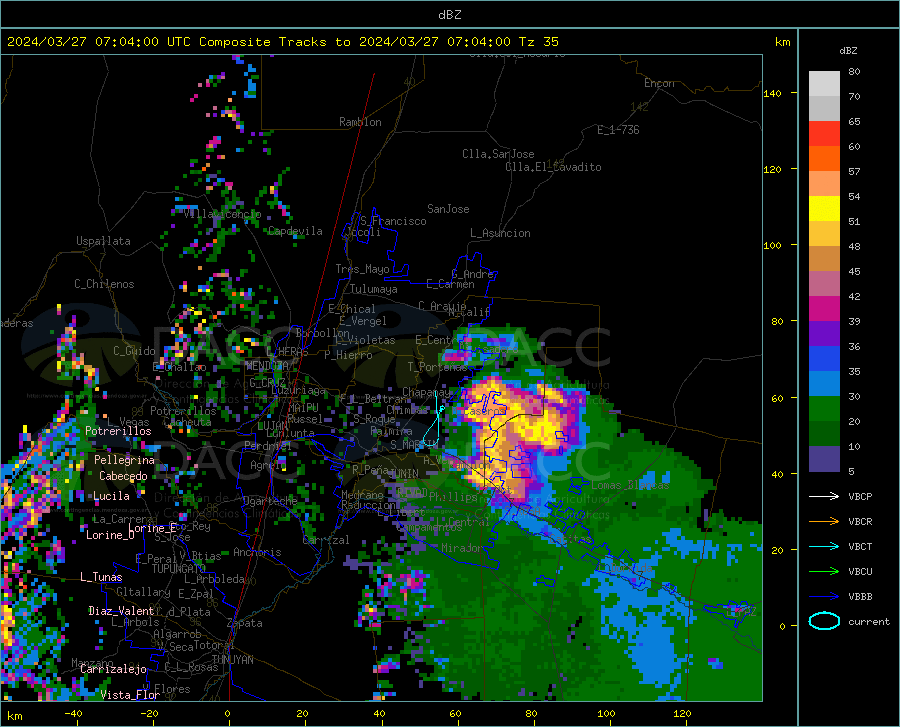This screenshot has height=727, width=900.
Task: Select the yellow 51 dBZ color swatch
Action: click(x=824, y=208)
